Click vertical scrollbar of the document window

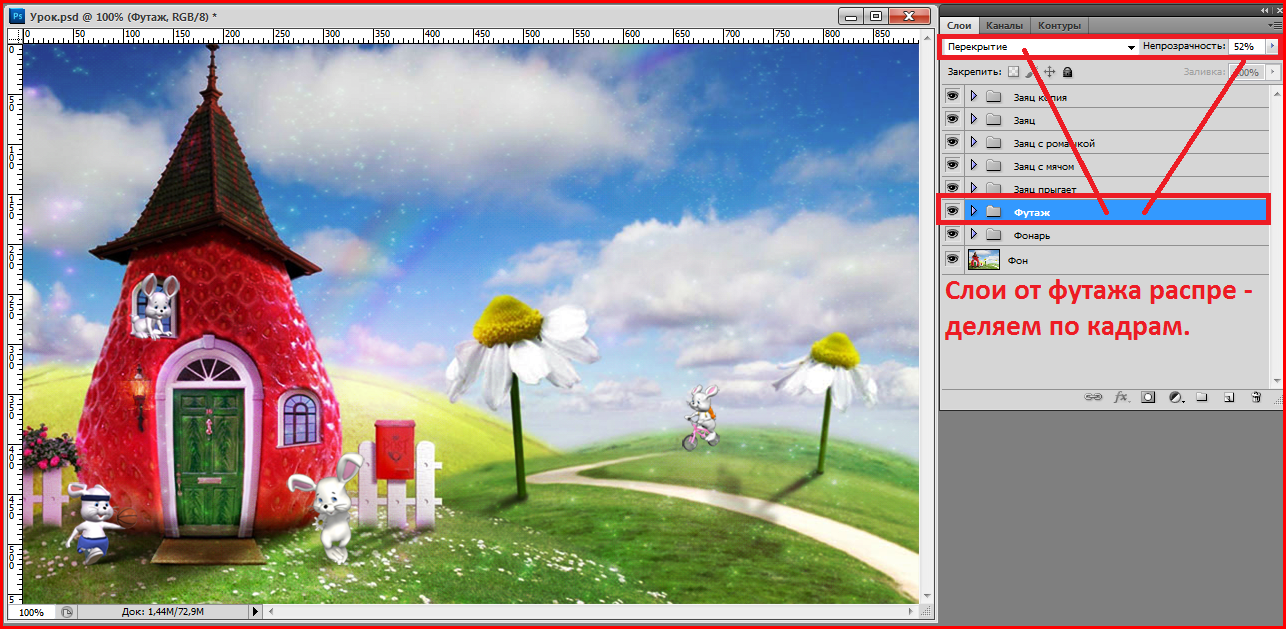926,315
